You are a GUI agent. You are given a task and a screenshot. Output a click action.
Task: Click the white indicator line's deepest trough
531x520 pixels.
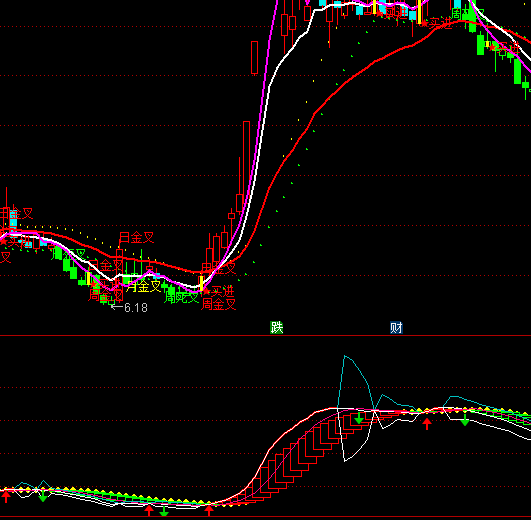pos(345,461)
